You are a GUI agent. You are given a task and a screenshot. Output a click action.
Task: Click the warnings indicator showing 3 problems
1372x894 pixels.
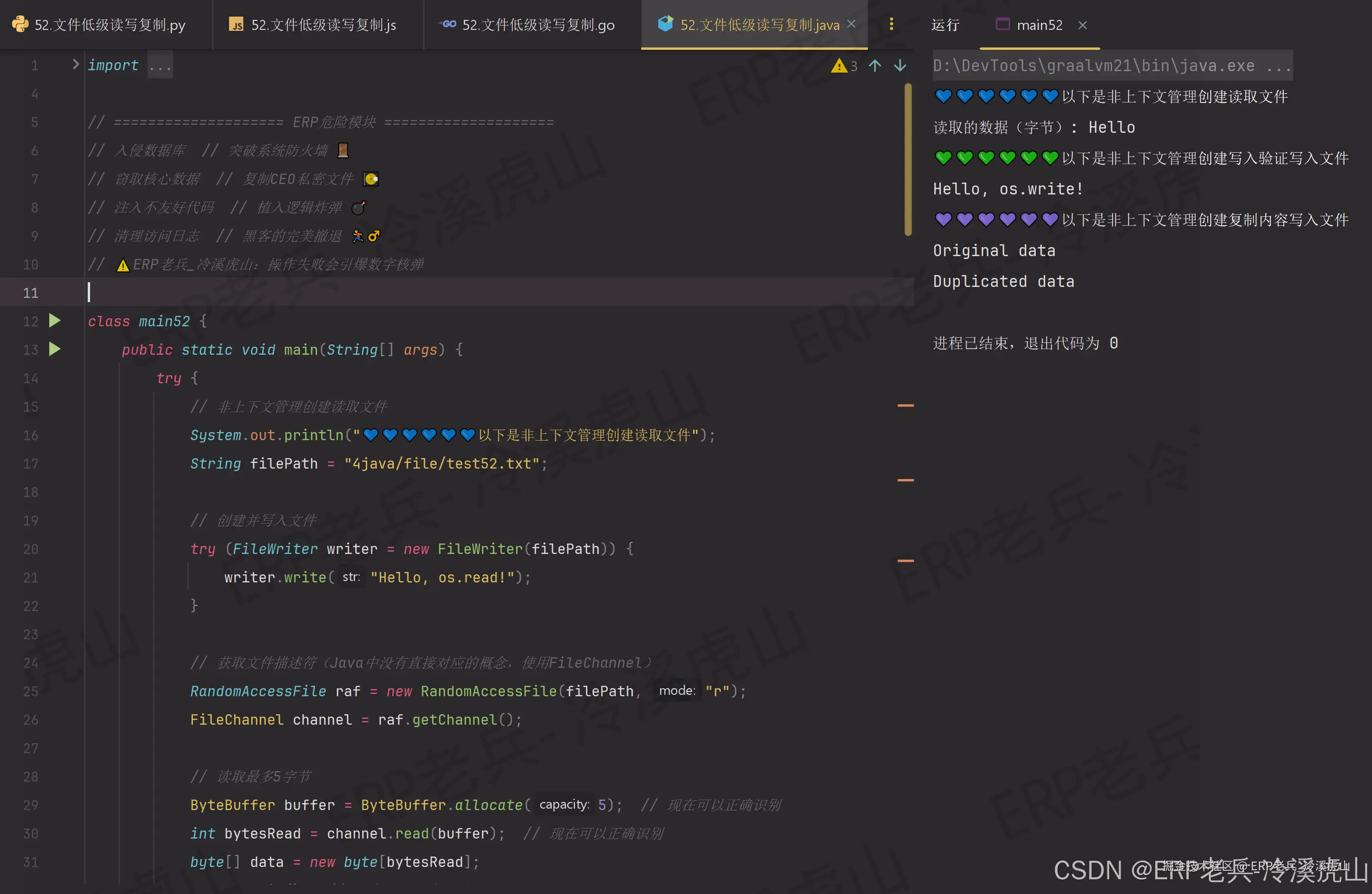pyautogui.click(x=844, y=66)
